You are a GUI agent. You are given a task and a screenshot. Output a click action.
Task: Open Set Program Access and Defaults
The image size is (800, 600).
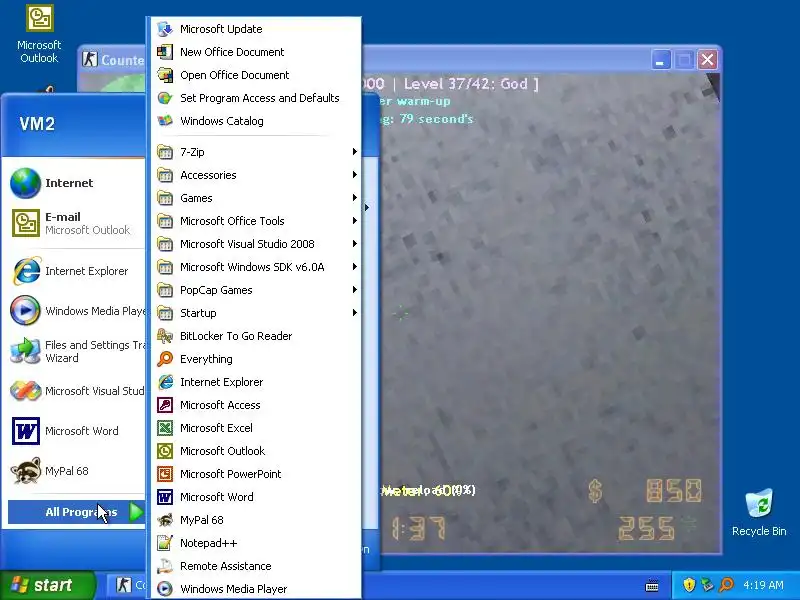[256, 98]
